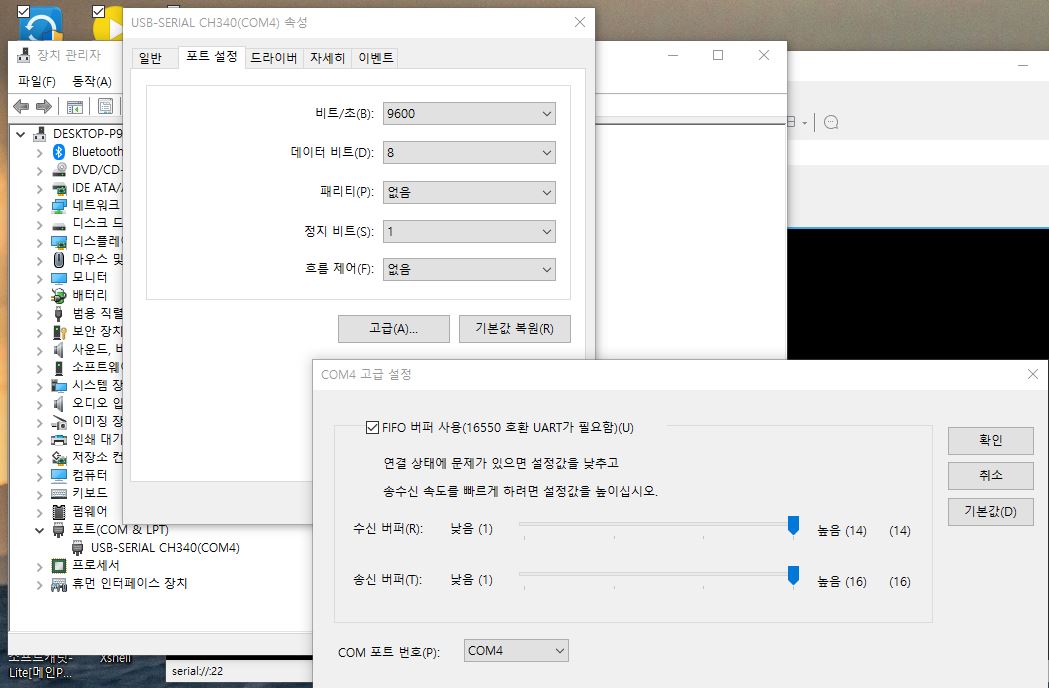Screen dimensions: 1049x688
Task: Open the 파일(F) menu in Device Manager
Action: click(x=36, y=82)
